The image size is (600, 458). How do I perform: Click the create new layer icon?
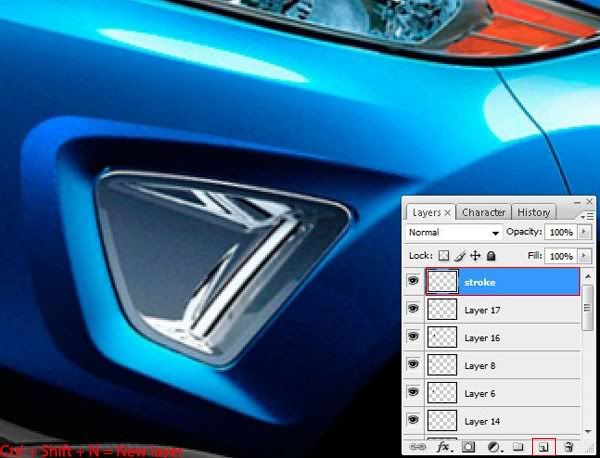(543, 447)
